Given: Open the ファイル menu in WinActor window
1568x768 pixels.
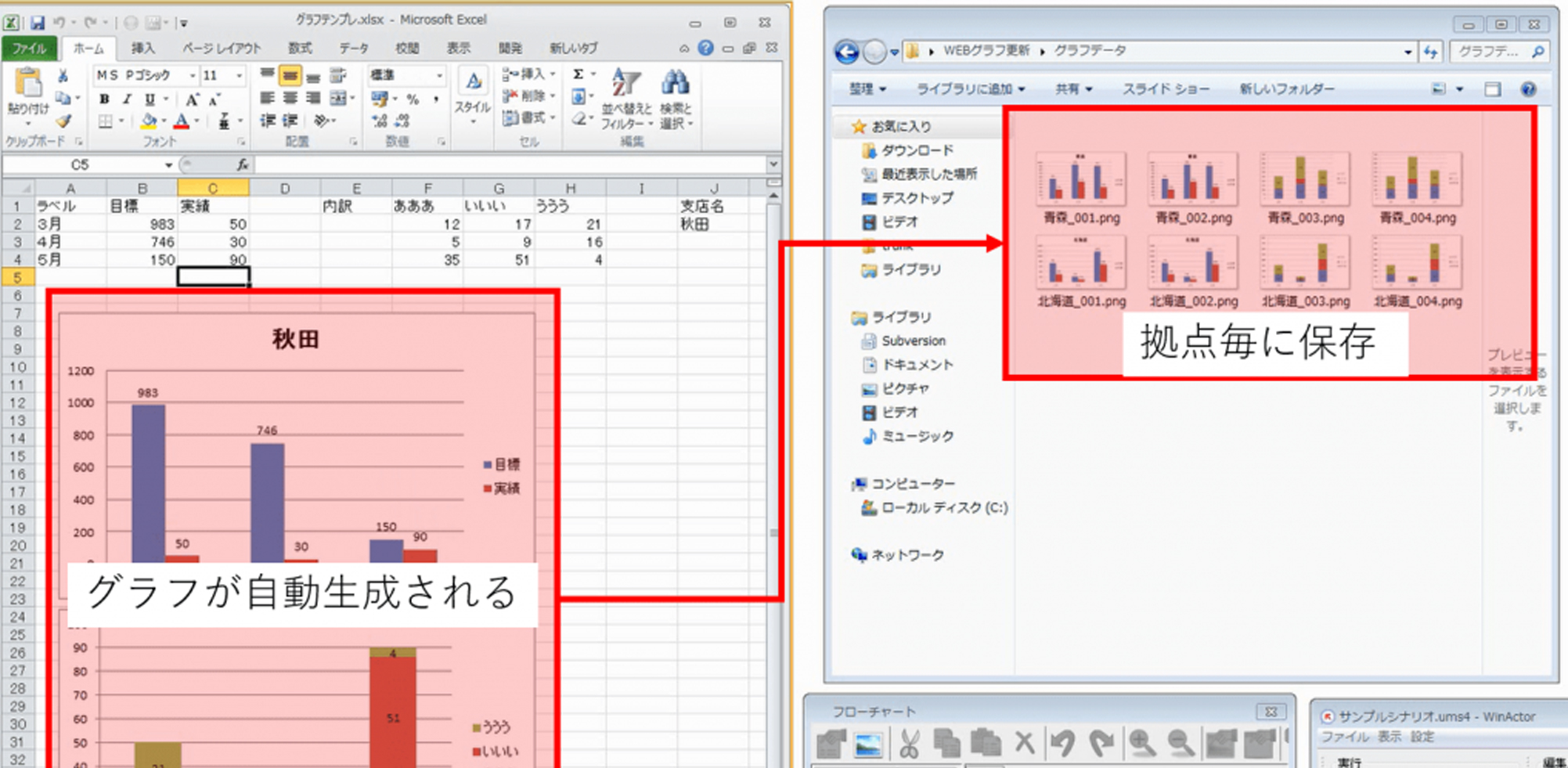Looking at the screenshot, I should point(1345,737).
